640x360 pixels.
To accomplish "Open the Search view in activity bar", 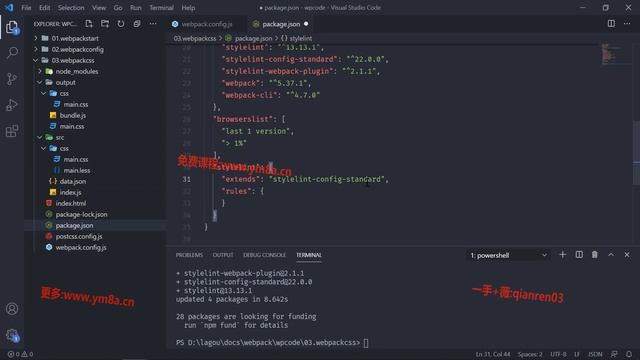I will (12, 53).
